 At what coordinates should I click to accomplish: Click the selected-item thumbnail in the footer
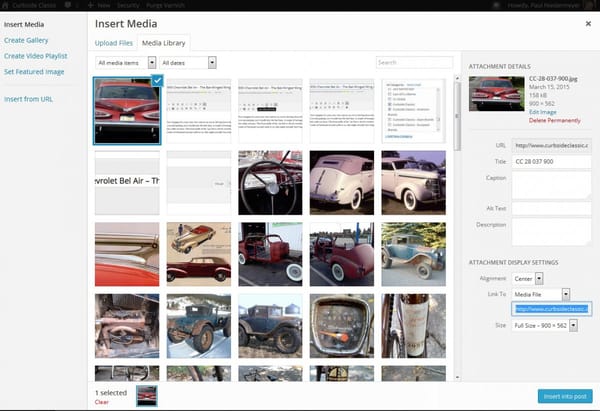coord(147,396)
